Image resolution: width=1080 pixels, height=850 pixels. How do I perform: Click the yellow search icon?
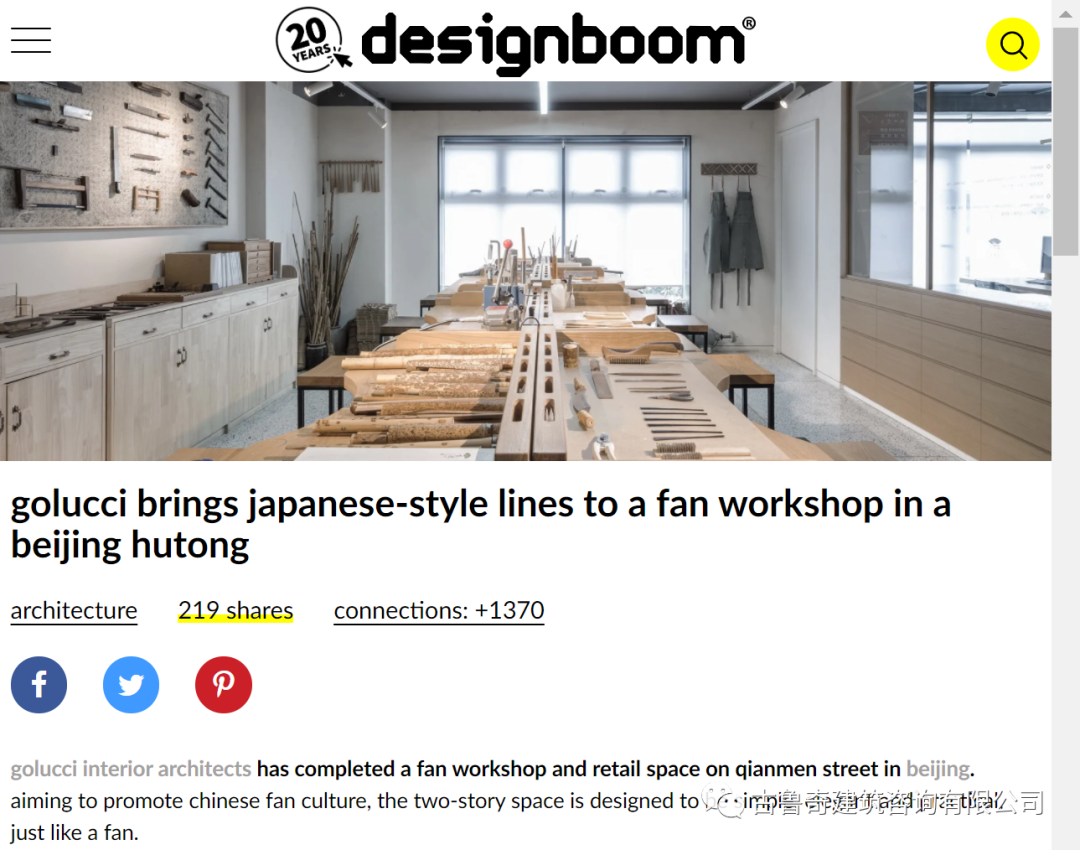(1012, 45)
